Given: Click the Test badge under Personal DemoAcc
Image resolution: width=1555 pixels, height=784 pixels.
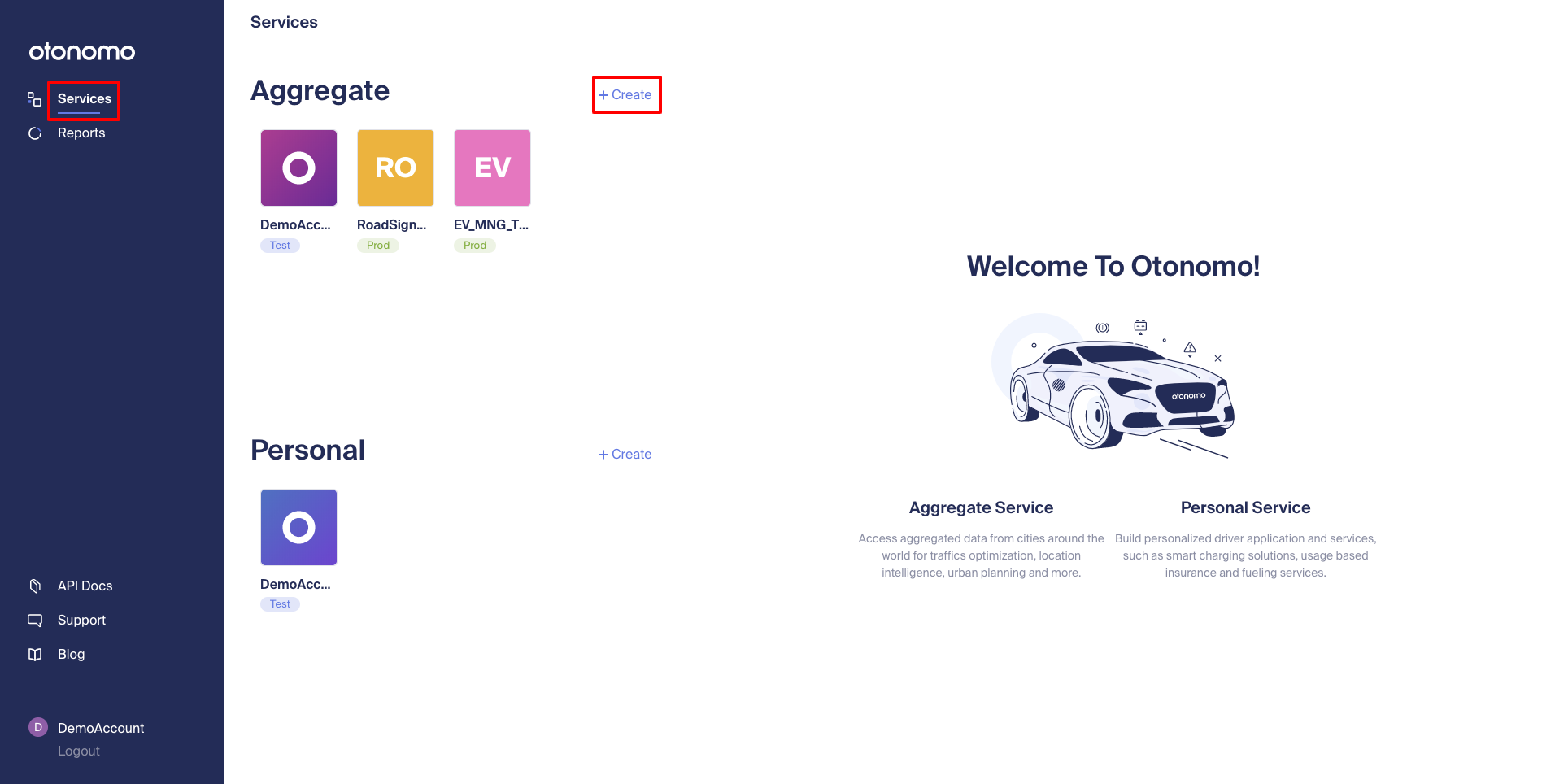Looking at the screenshot, I should (280, 604).
